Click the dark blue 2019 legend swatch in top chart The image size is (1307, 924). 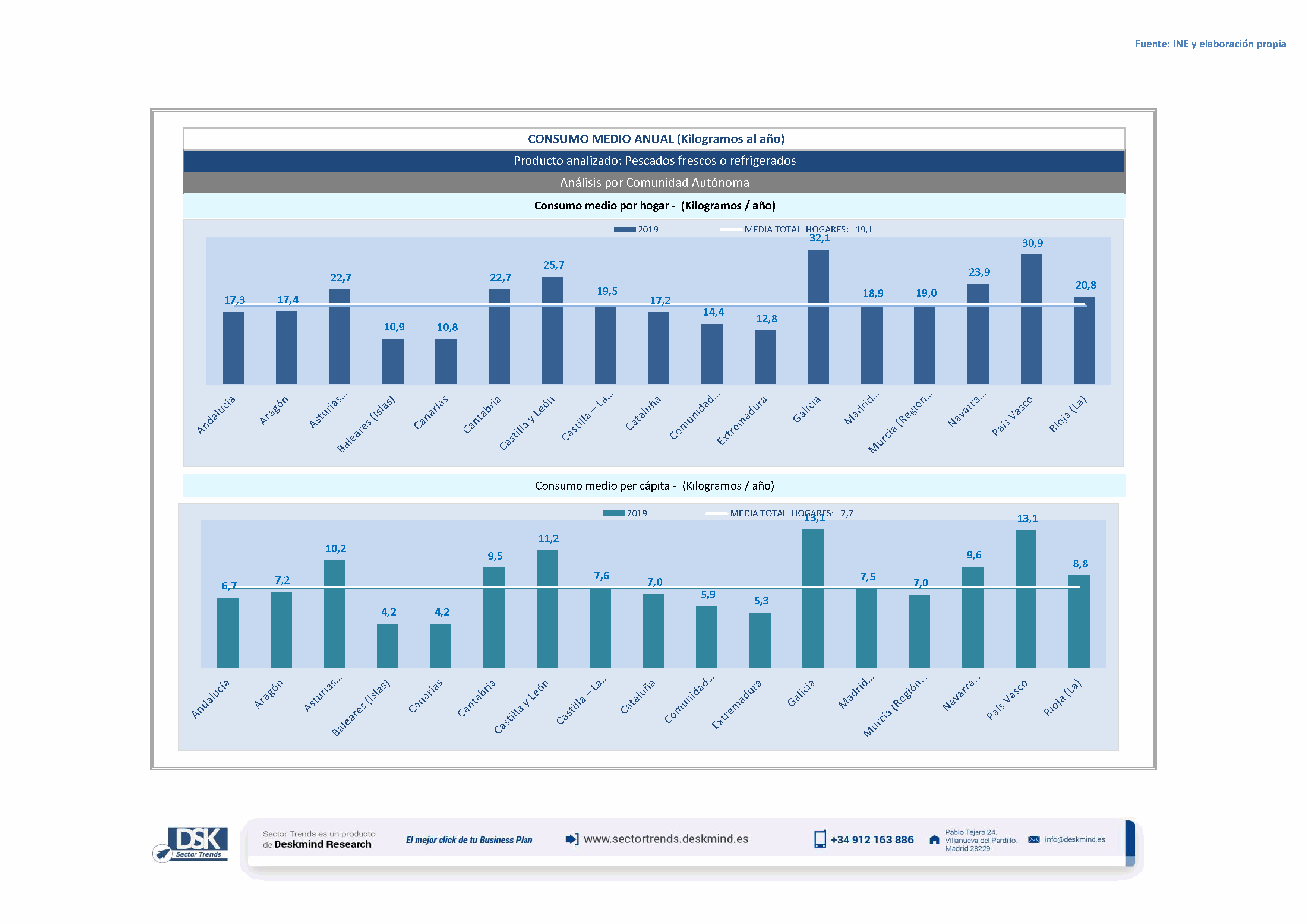tap(624, 229)
